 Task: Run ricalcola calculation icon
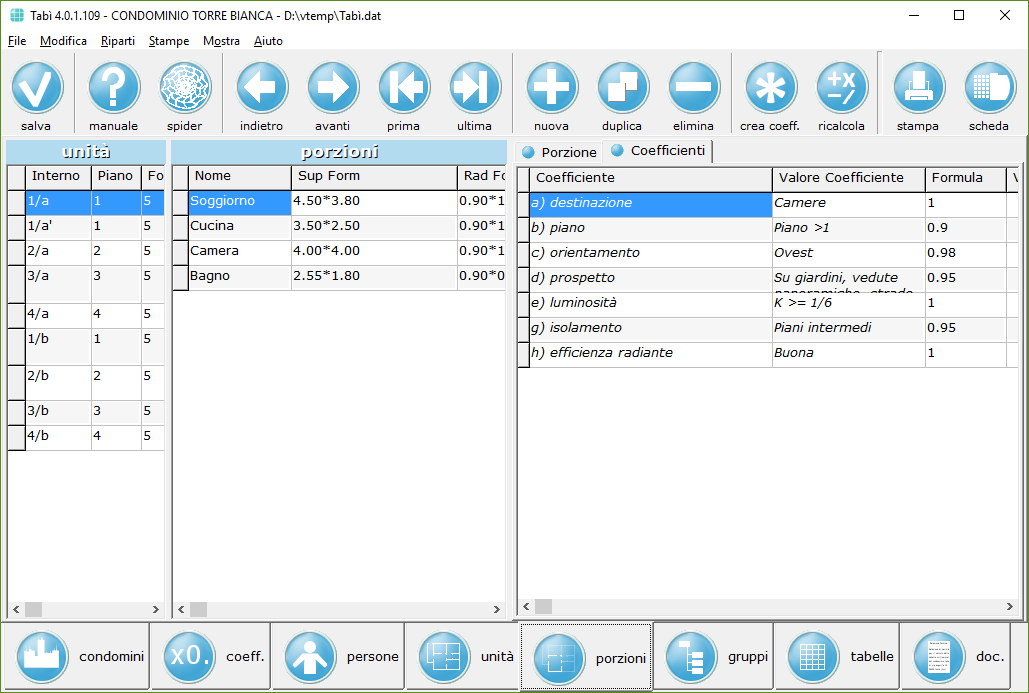(x=841, y=88)
